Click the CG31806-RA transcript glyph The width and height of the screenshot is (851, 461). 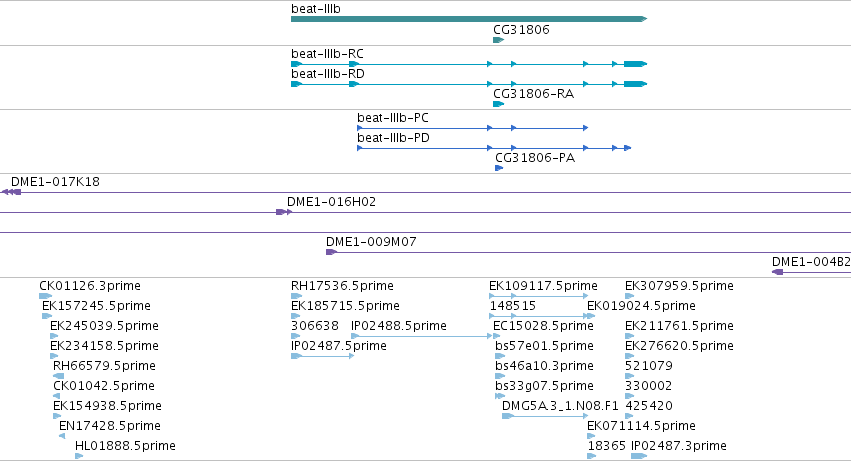498,104
